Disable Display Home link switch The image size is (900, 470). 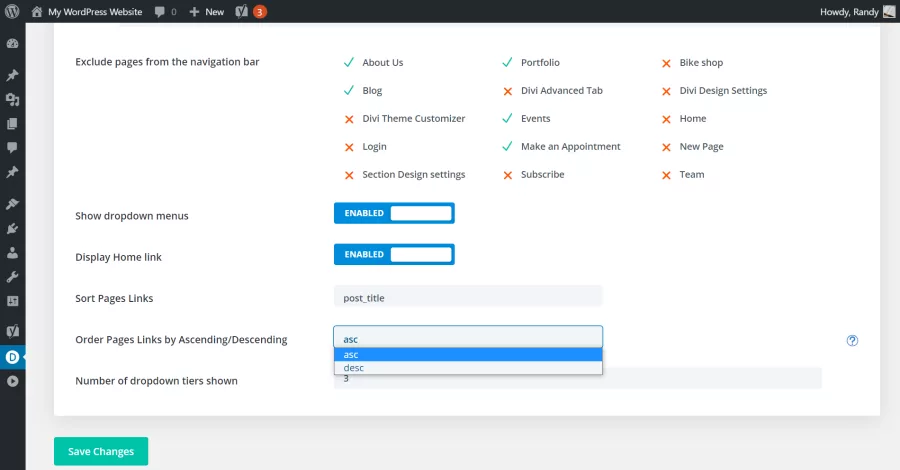tap(394, 254)
